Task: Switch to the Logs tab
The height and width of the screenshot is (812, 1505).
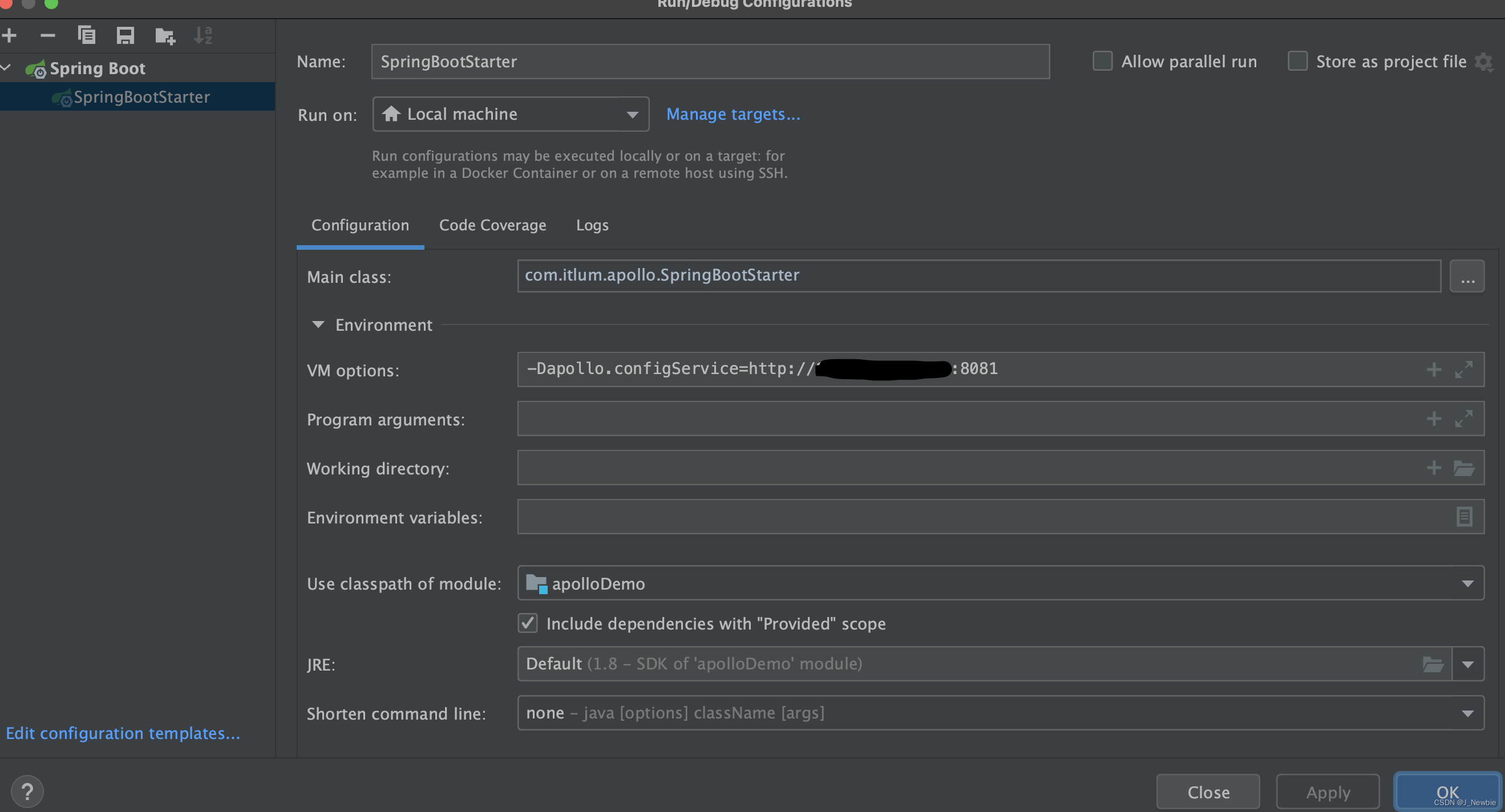Action: pos(592,225)
